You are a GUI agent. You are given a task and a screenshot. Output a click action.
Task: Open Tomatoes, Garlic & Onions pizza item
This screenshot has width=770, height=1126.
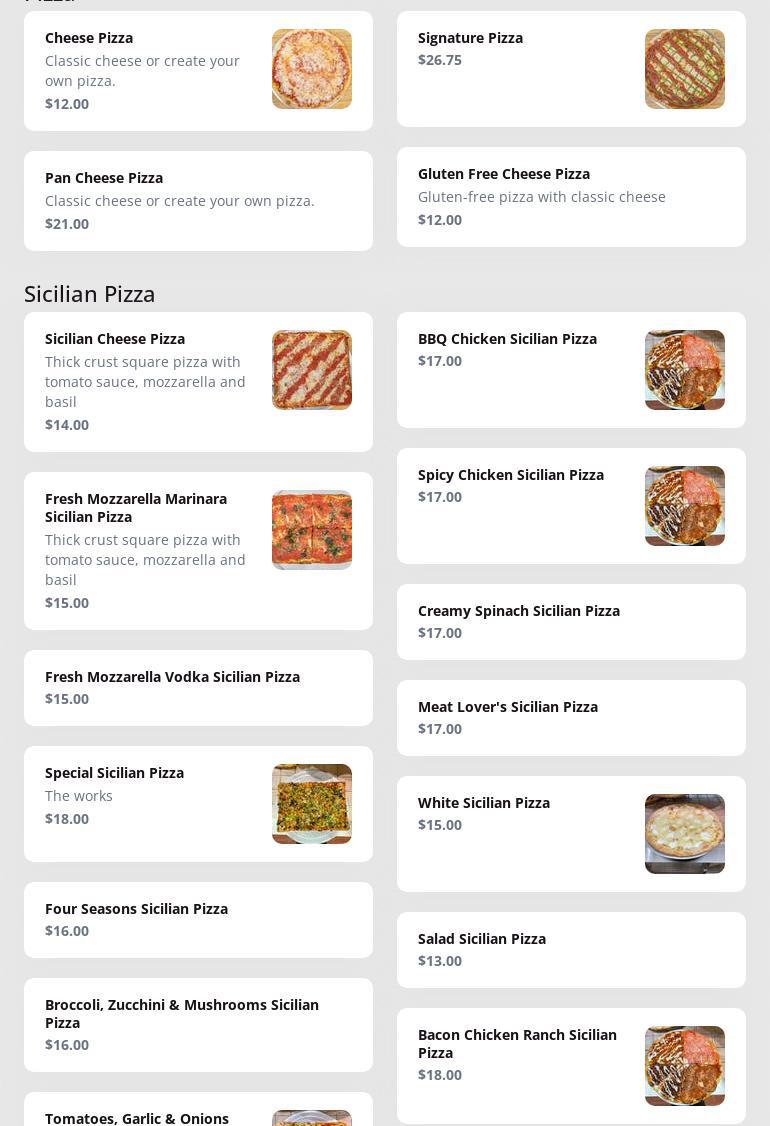click(x=137, y=1118)
